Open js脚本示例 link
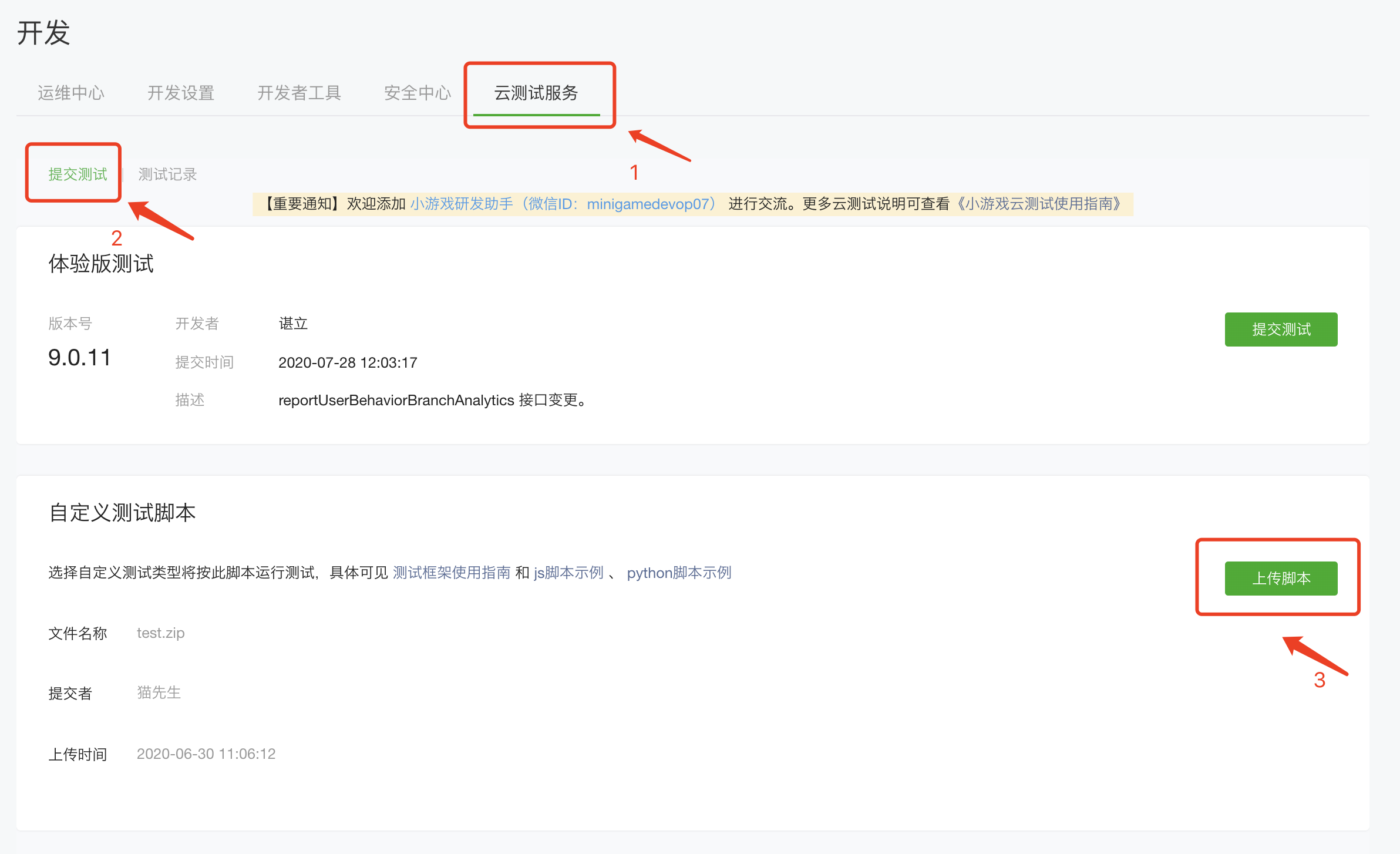Viewport: 1400px width, 854px height. click(568, 573)
